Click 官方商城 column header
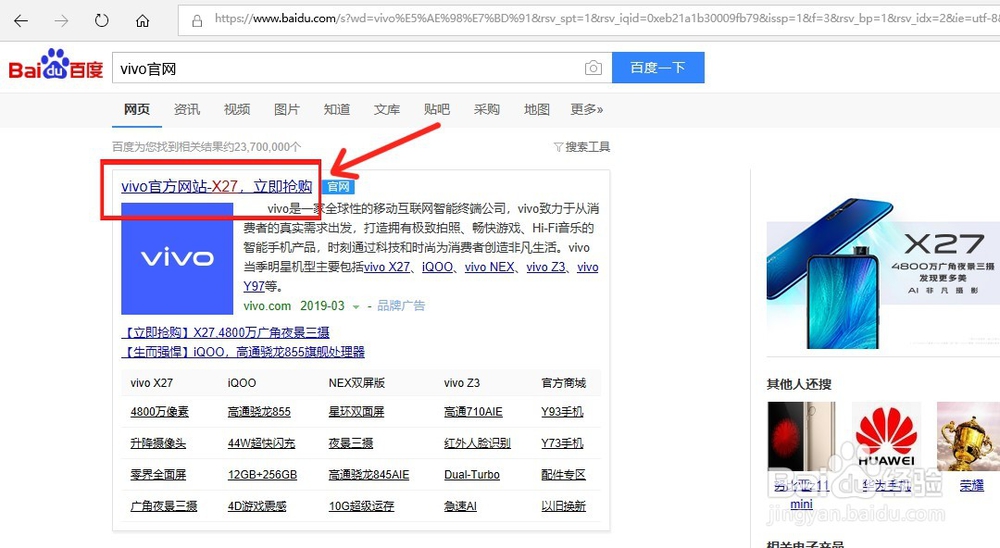 click(x=563, y=383)
